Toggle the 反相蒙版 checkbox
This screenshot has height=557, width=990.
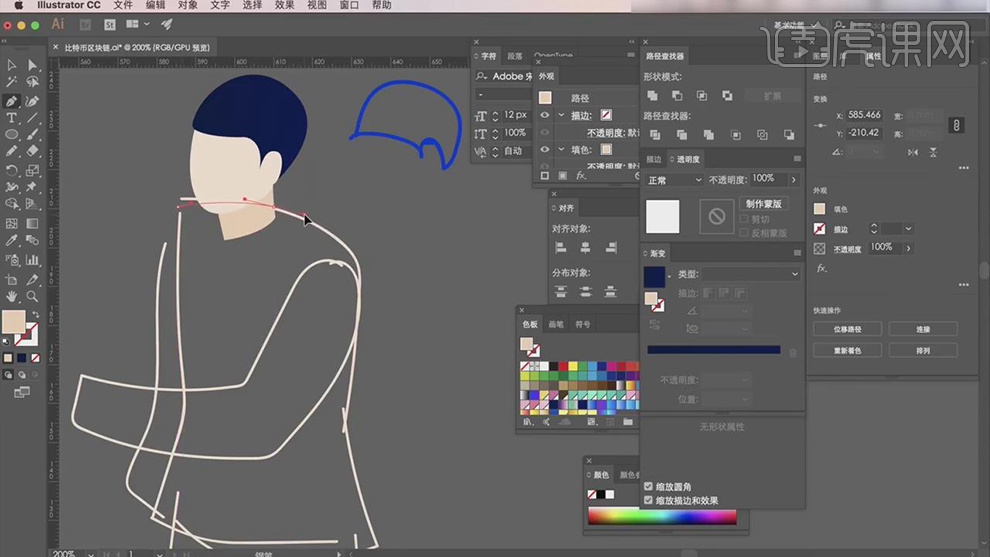point(744,233)
